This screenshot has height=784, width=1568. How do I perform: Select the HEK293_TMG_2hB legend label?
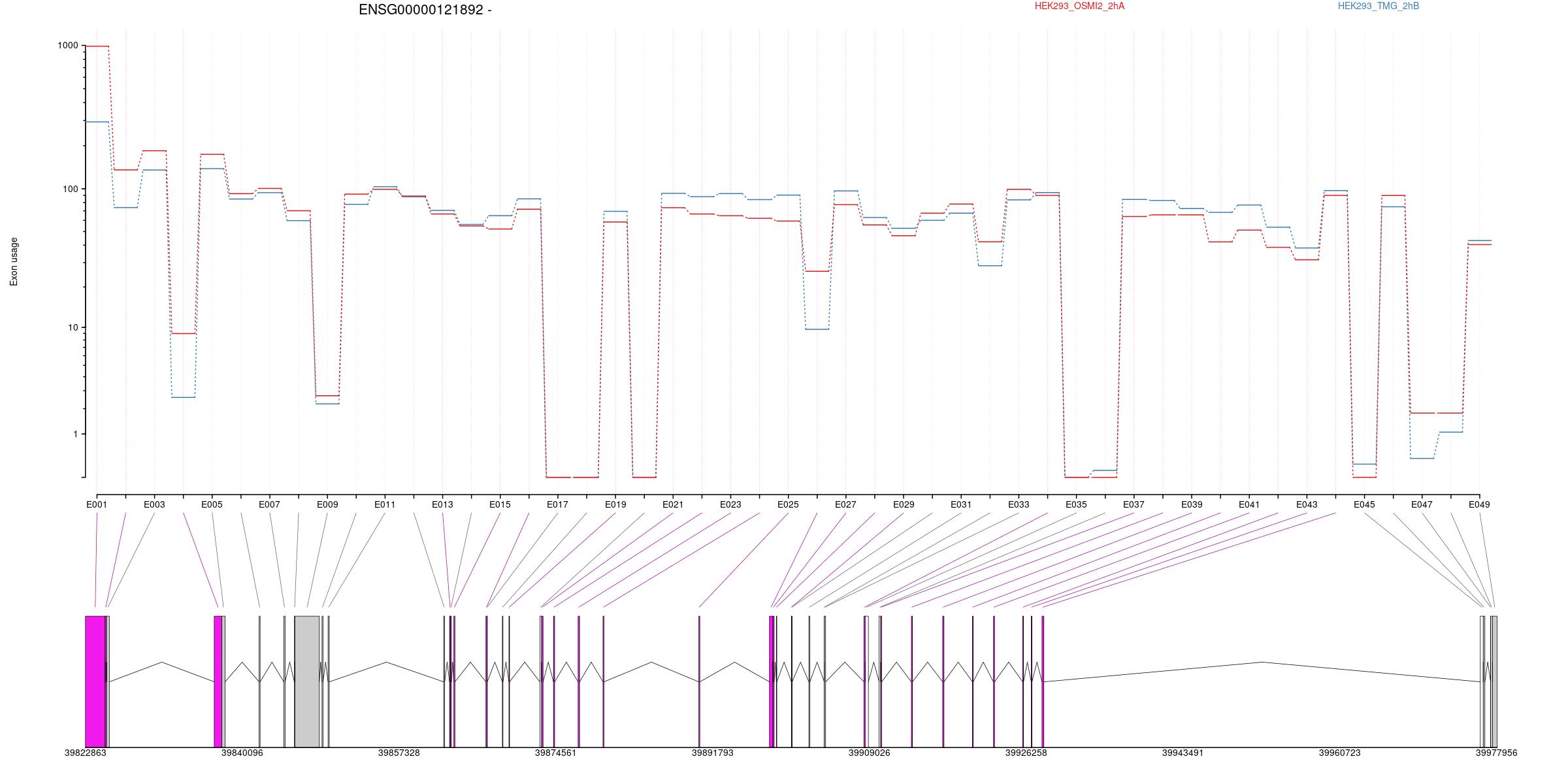coord(1379,6)
